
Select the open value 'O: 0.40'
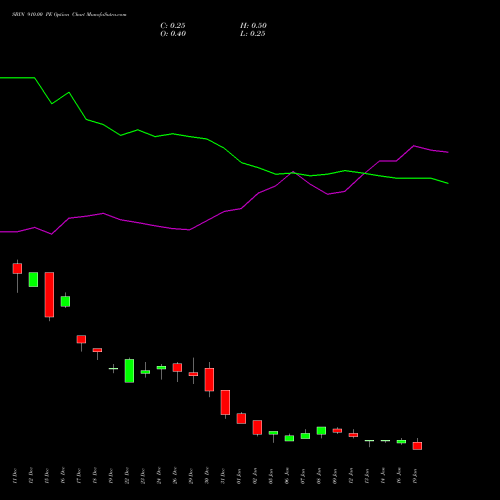point(173,34)
